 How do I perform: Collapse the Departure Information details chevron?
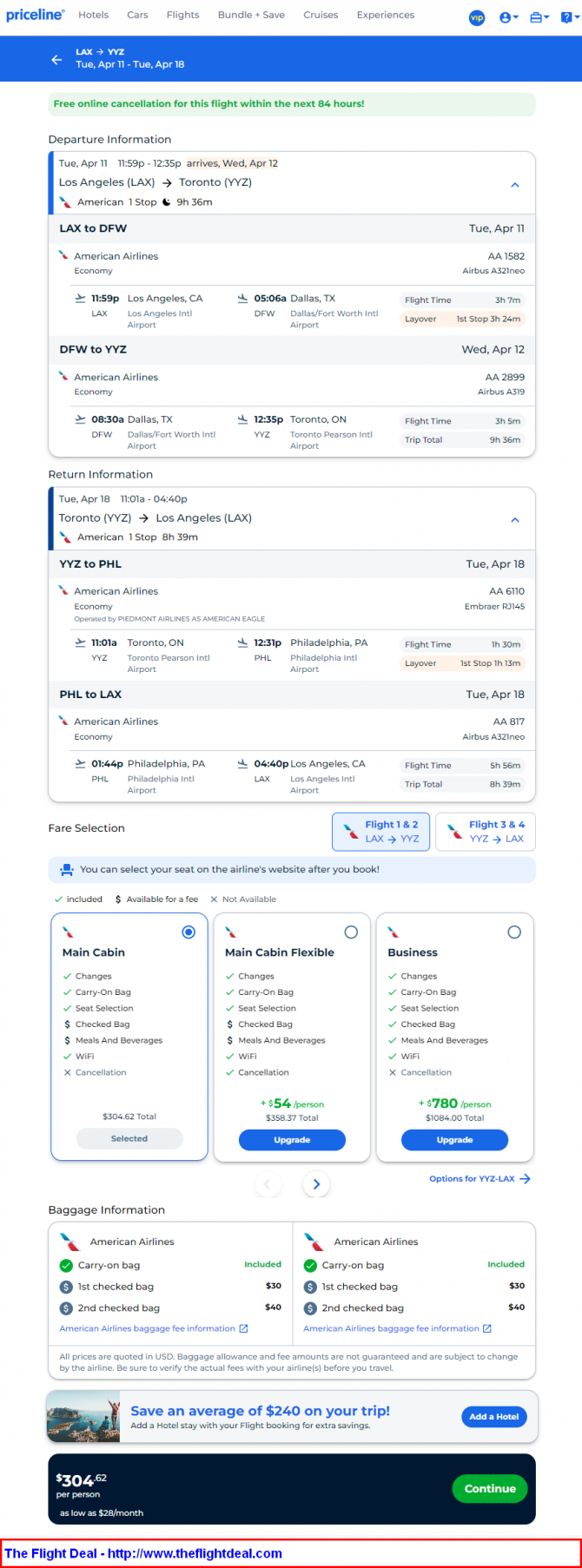(515, 185)
